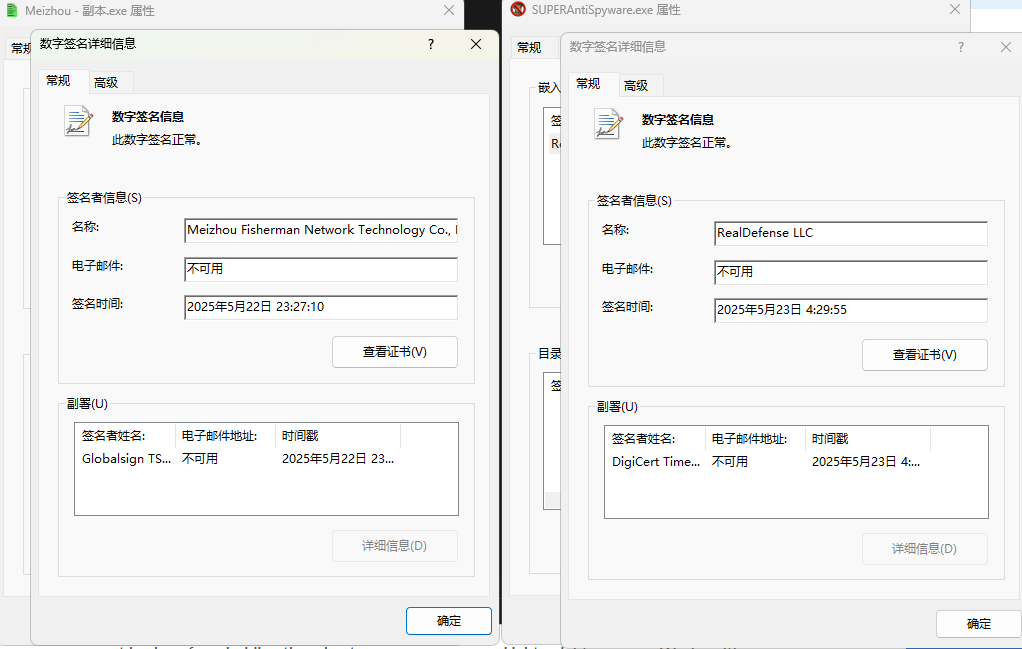Click 此数字签名正常 status text in RealDefense dialog
The image size is (1022, 649).
(686, 143)
